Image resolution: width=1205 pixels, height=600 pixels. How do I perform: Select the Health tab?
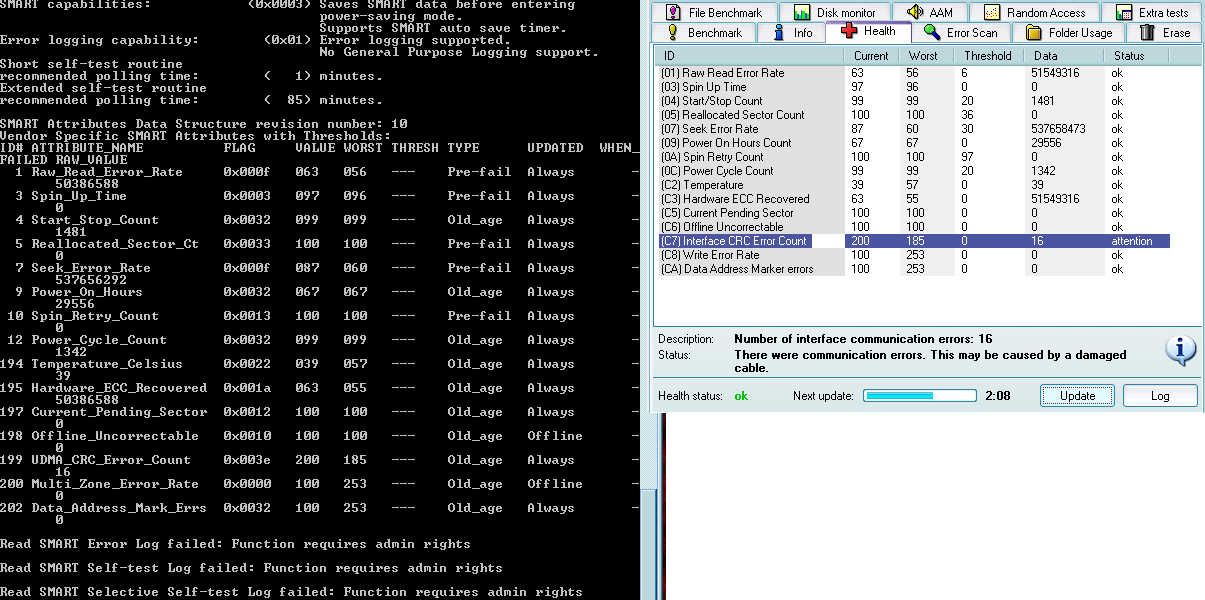[868, 32]
